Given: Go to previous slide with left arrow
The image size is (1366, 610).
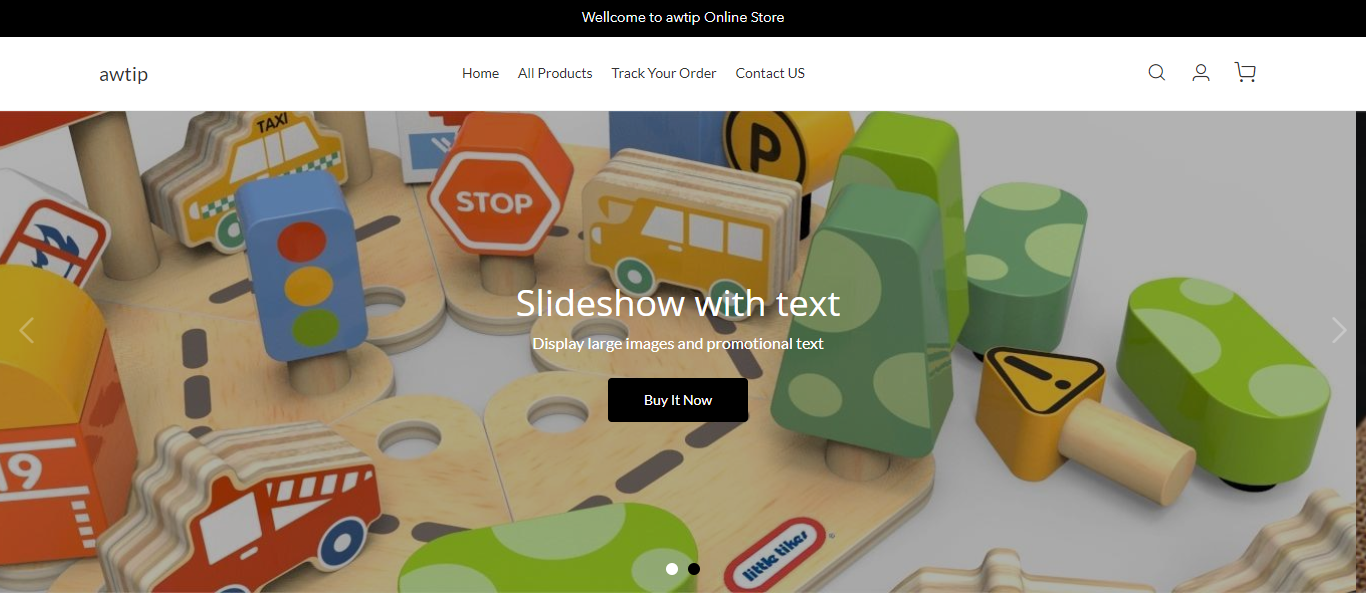Looking at the screenshot, I should coord(27,330).
